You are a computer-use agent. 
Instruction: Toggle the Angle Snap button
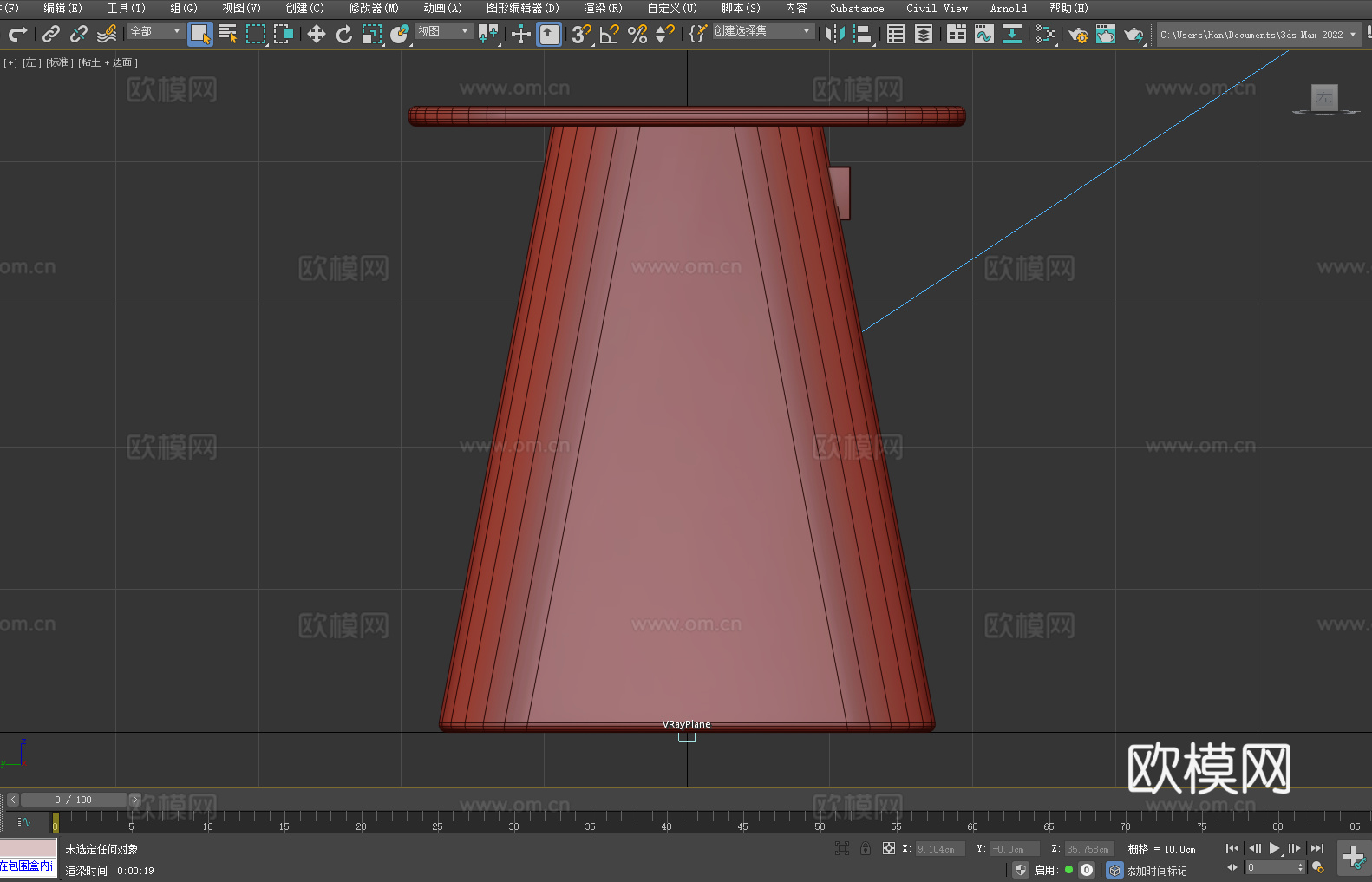click(x=610, y=34)
